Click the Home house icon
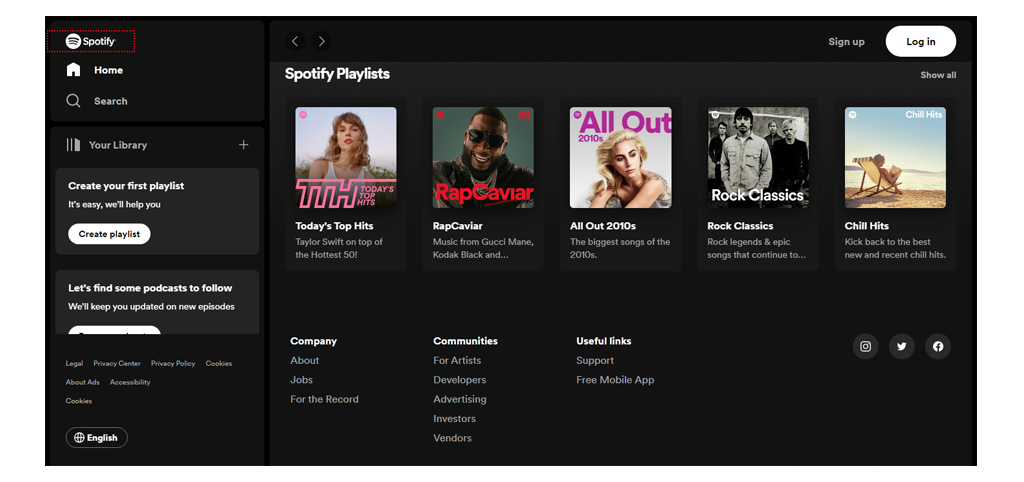 point(73,70)
